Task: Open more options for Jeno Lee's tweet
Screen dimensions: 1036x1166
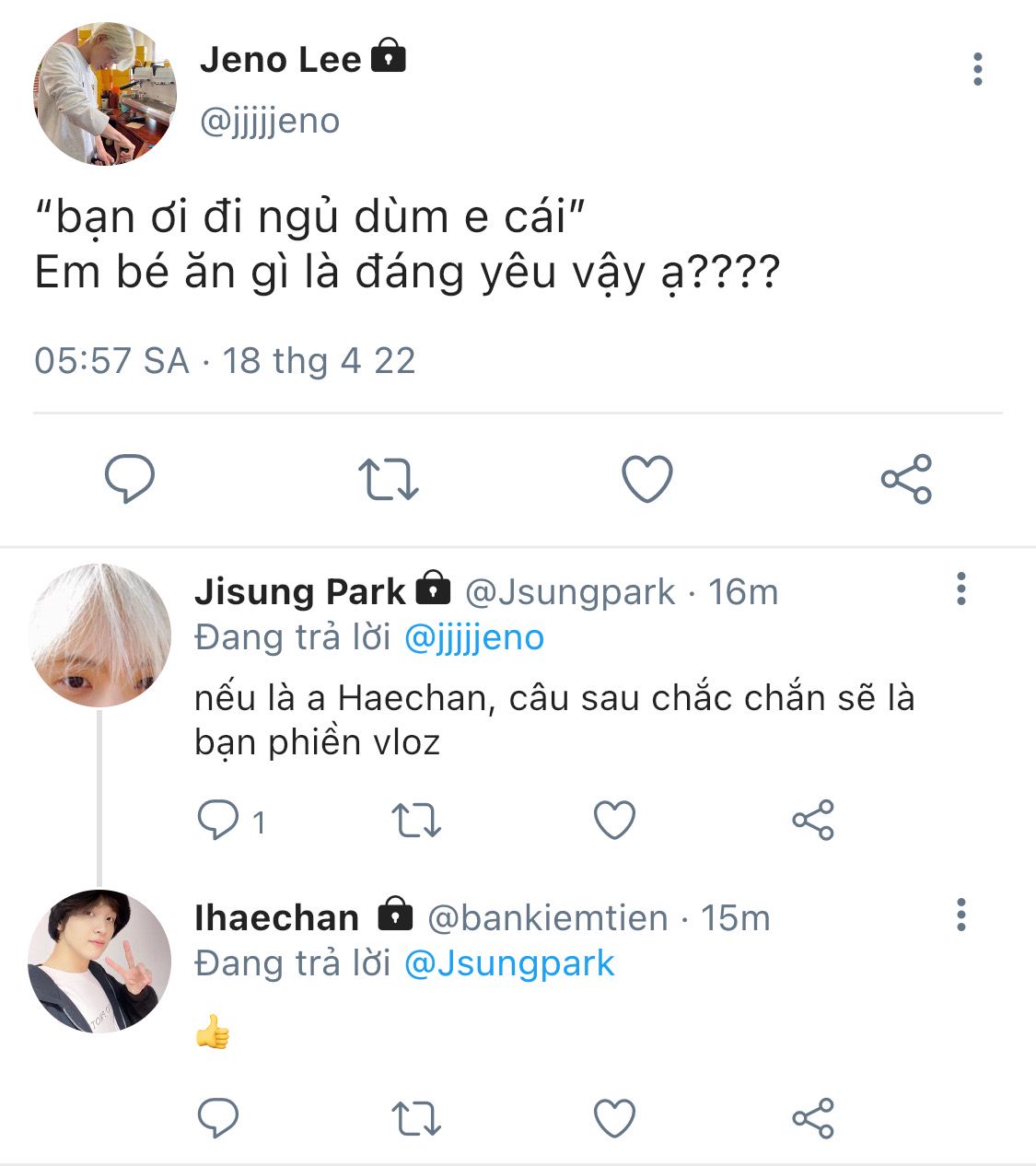Action: (977, 70)
